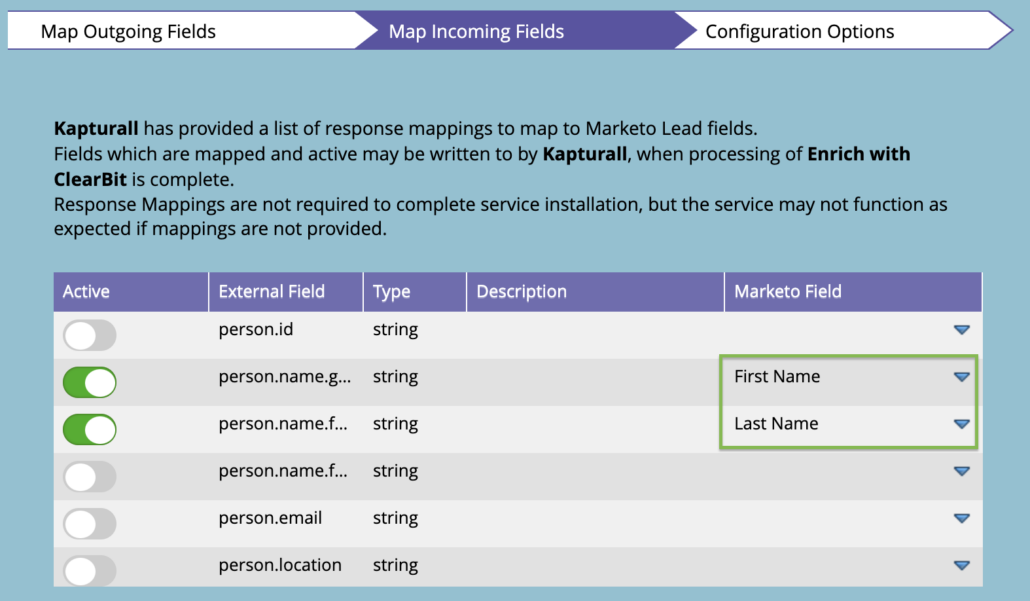
Task: Enable the unmapped person.name.f... row toggle
Action: point(90,476)
